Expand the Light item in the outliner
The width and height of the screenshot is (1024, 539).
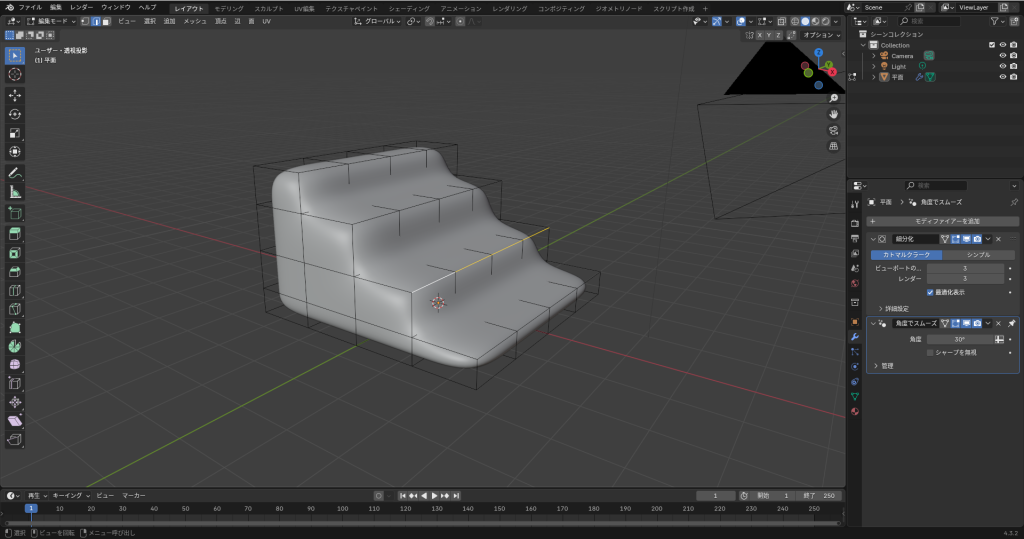tap(873, 66)
